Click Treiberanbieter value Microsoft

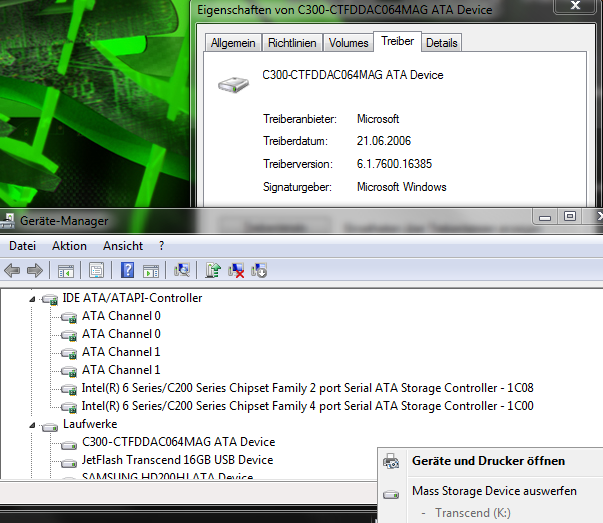[x=378, y=119]
